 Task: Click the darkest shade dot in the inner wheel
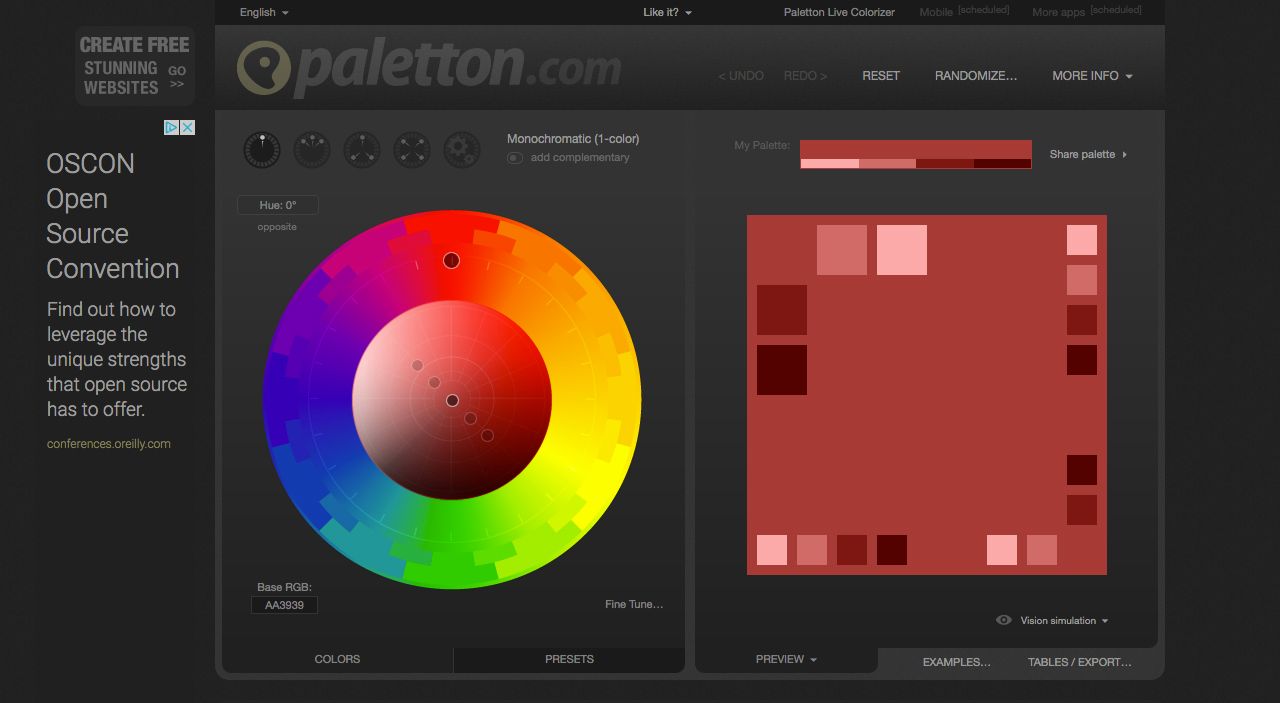(487, 435)
